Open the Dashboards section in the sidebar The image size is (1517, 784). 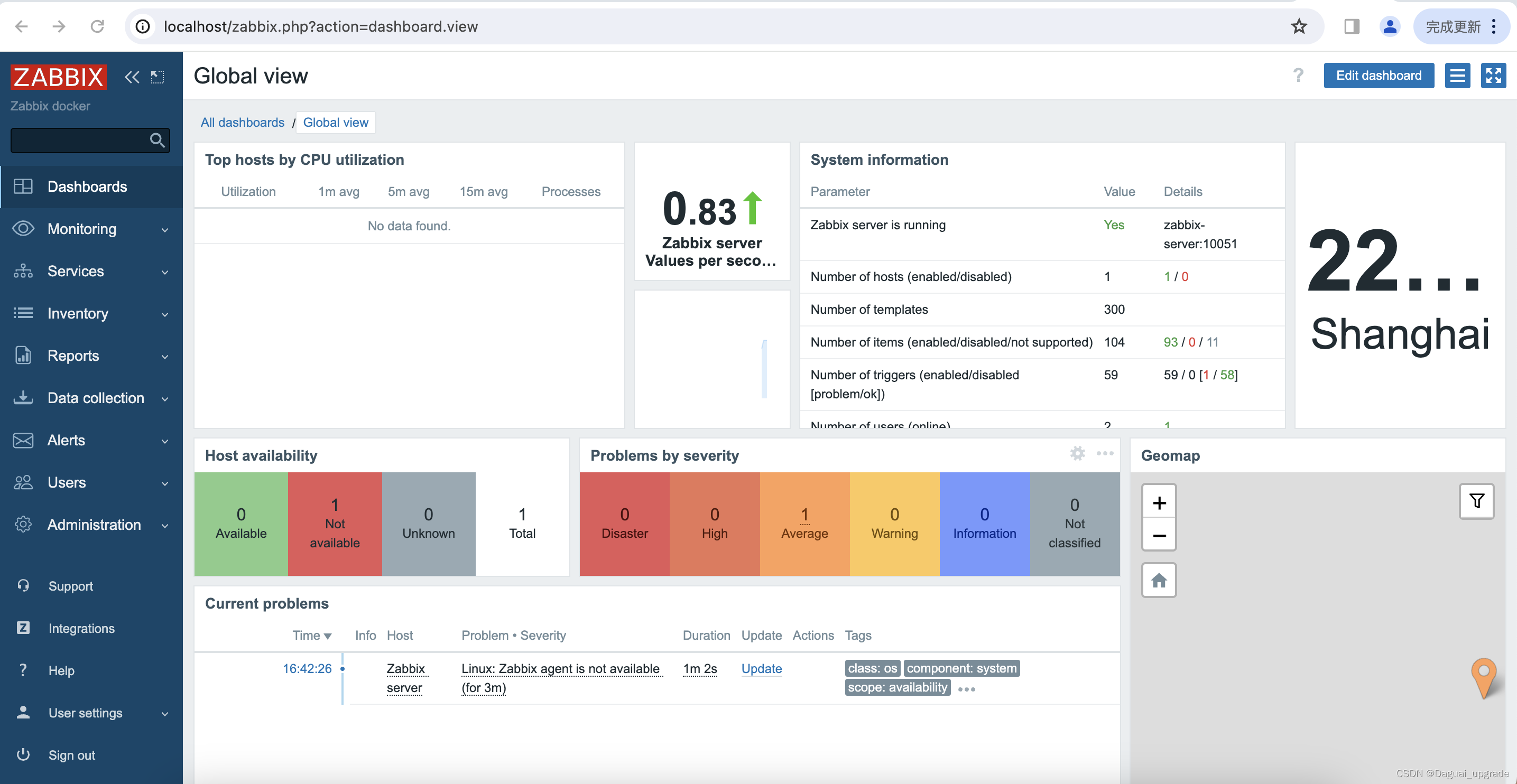87,186
